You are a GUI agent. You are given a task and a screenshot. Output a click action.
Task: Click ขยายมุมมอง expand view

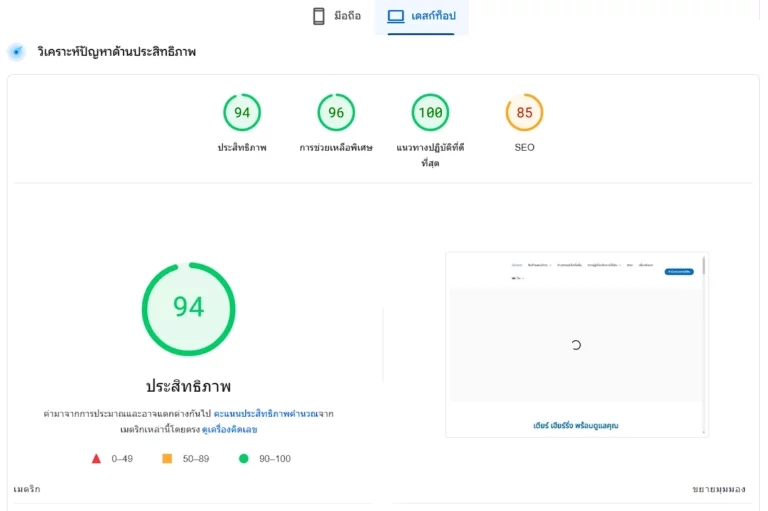[x=719, y=489]
